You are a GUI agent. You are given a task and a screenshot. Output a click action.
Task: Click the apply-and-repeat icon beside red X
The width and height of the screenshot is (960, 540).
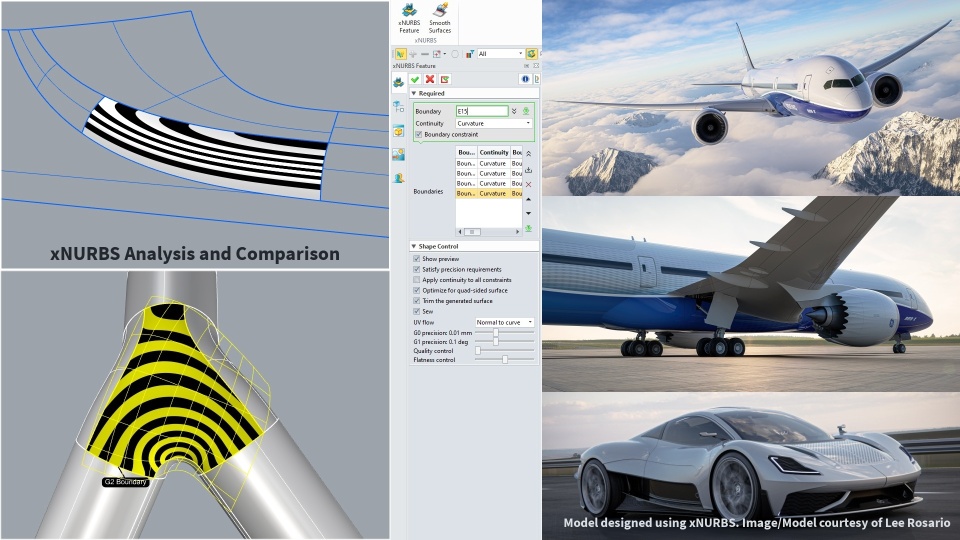(x=445, y=79)
